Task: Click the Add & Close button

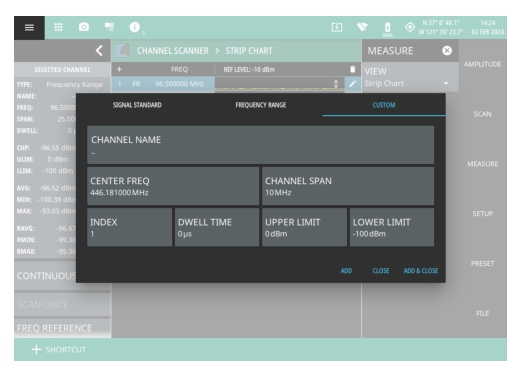Action: [421, 271]
